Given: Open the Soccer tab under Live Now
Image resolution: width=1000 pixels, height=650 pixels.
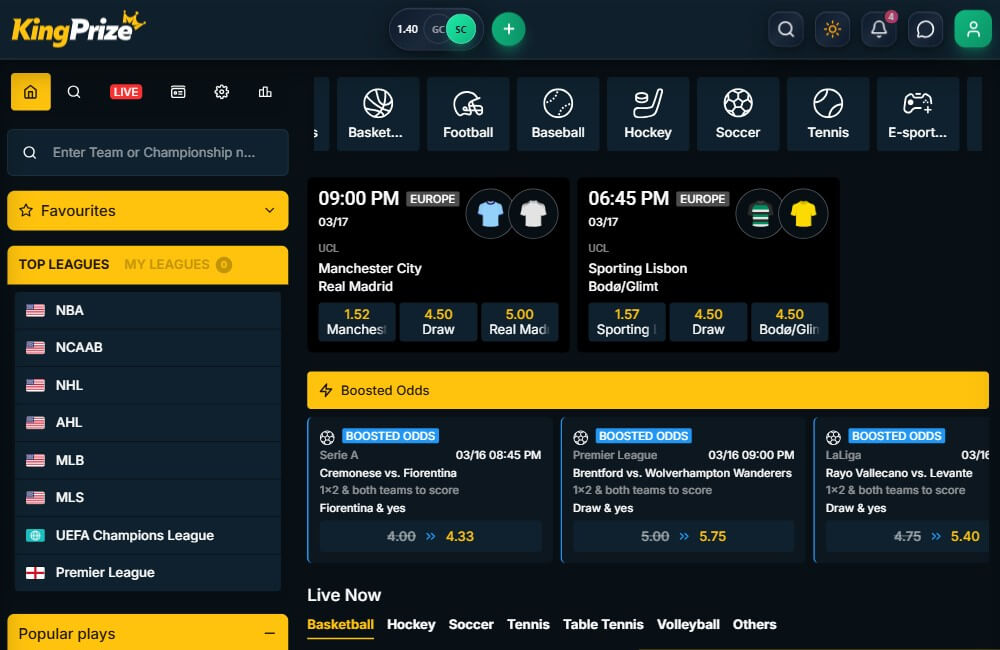Looking at the screenshot, I should [x=471, y=623].
